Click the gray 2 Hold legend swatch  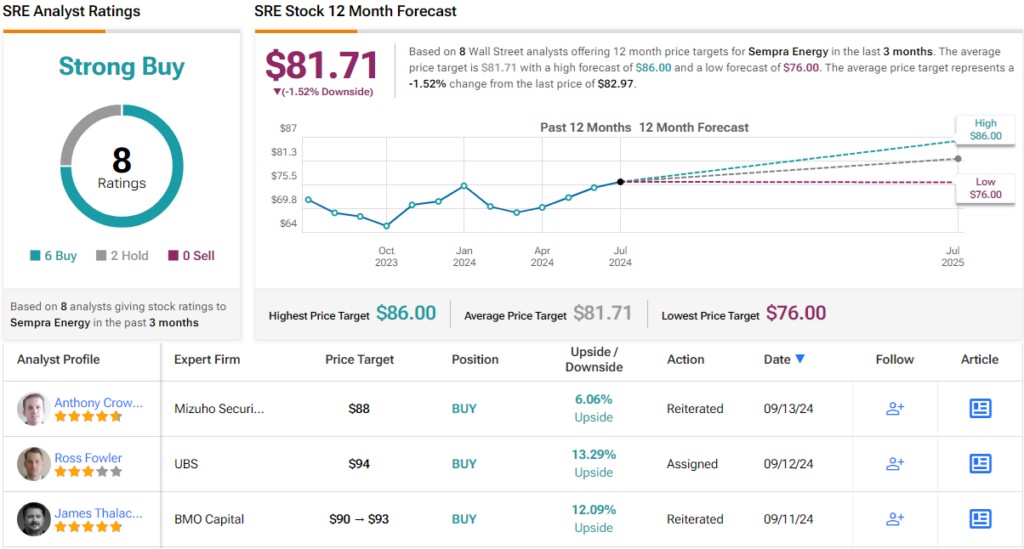tap(101, 256)
